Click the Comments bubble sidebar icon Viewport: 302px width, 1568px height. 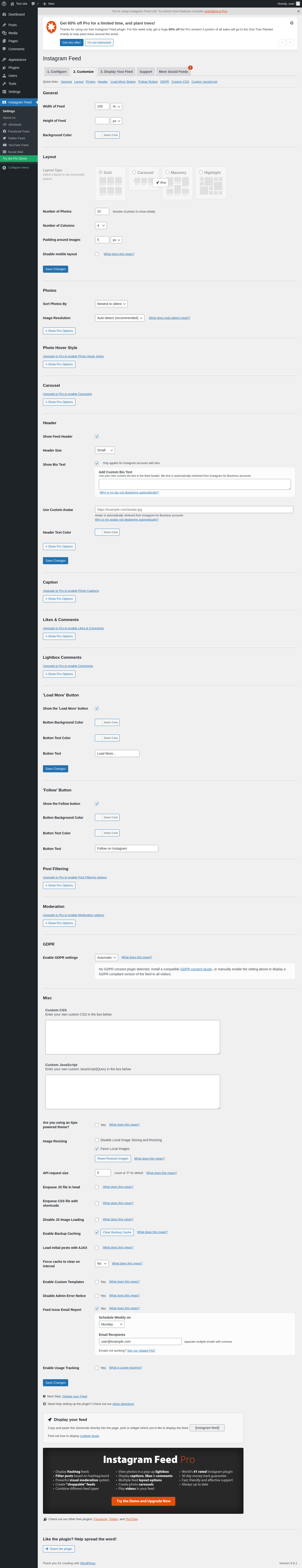coord(4,49)
